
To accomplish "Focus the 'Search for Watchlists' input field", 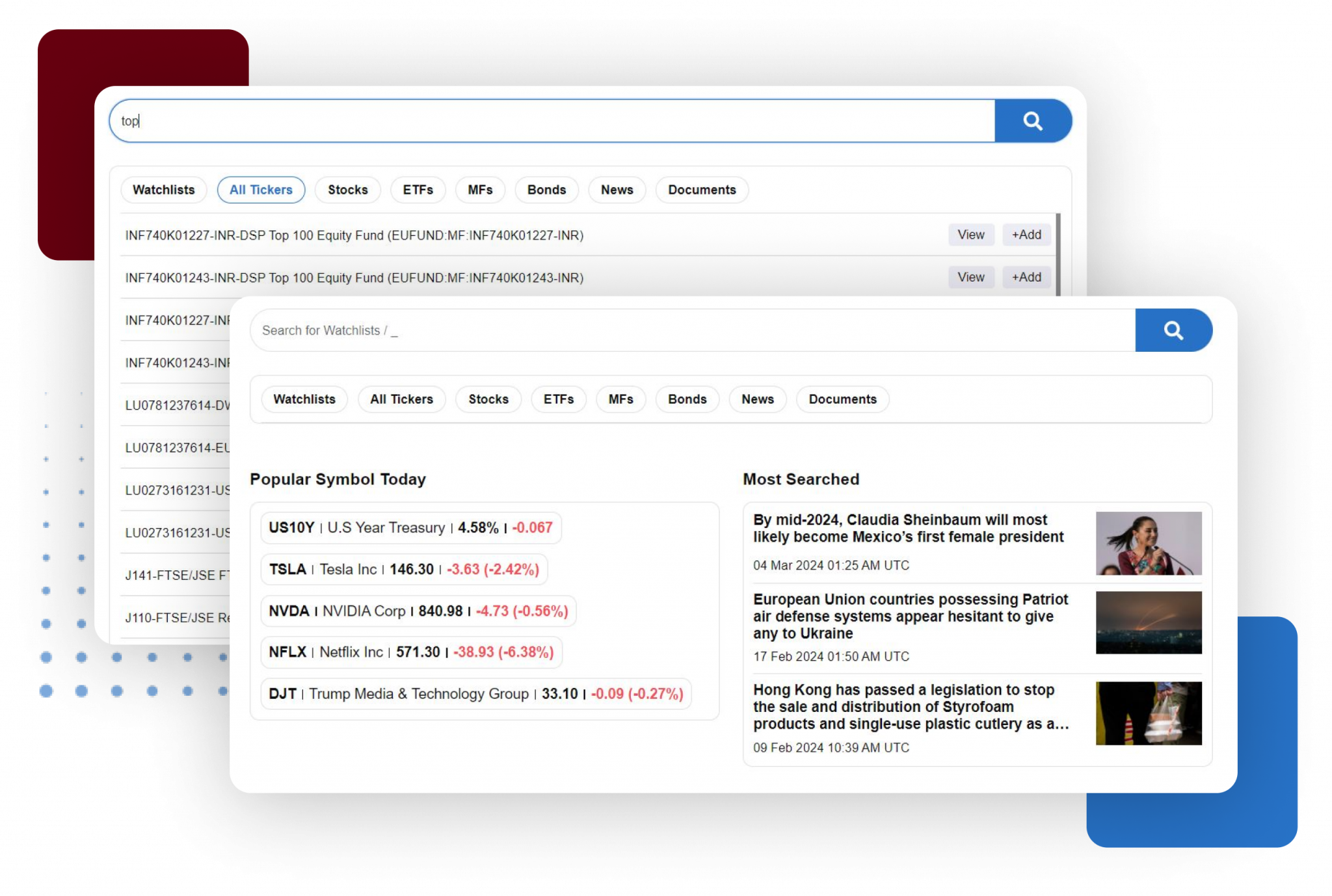I will pos(693,330).
